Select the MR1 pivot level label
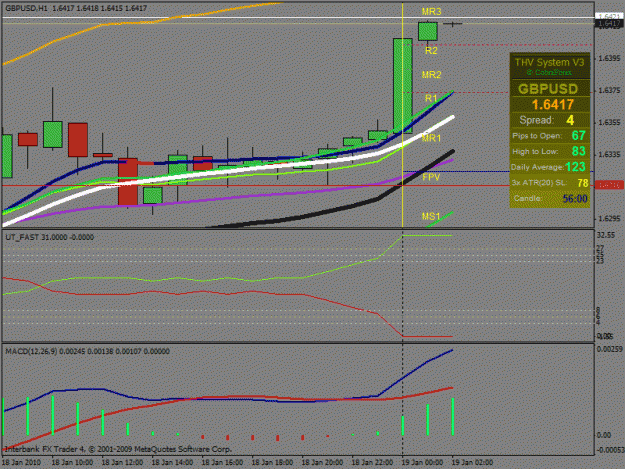 pos(431,138)
